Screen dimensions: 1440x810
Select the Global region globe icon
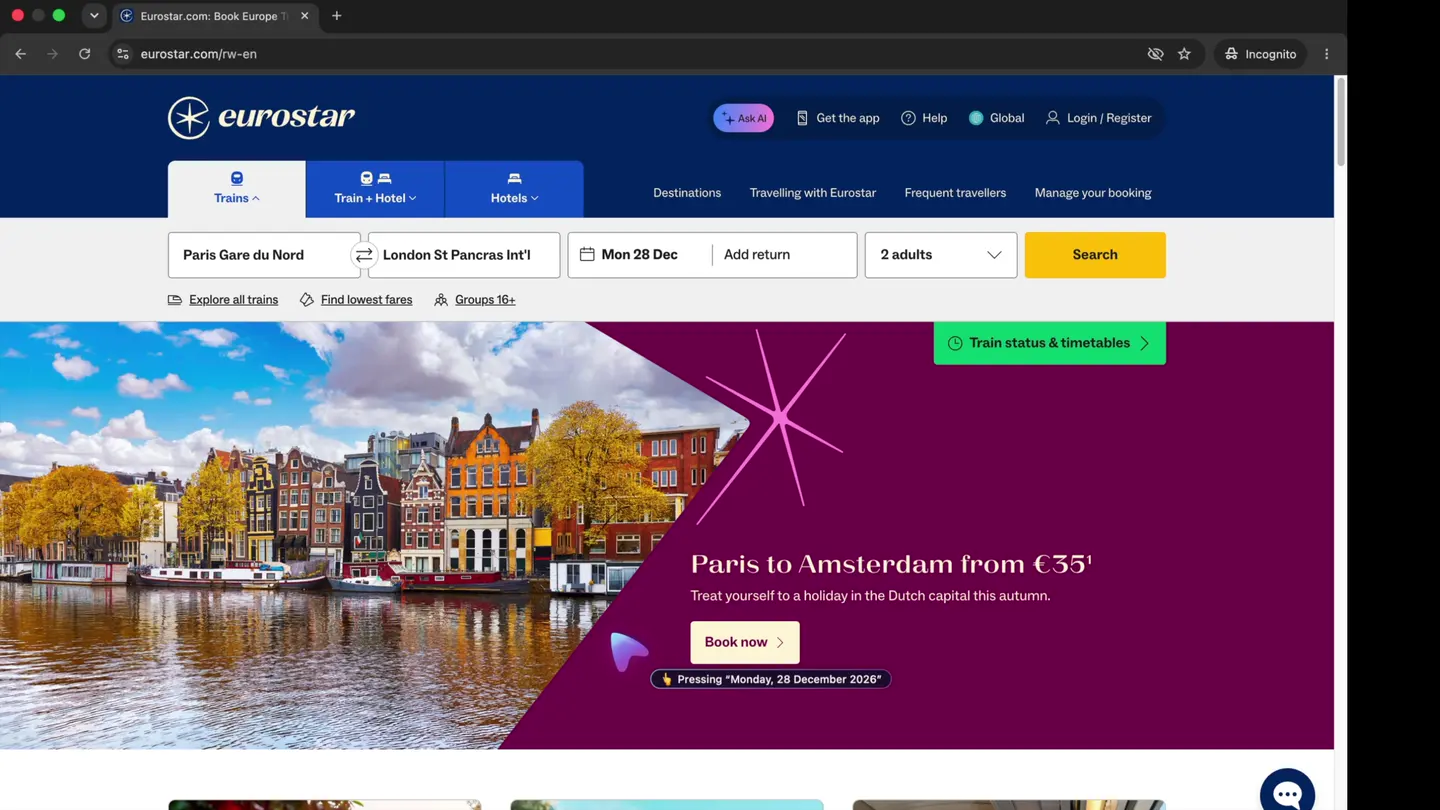click(976, 118)
